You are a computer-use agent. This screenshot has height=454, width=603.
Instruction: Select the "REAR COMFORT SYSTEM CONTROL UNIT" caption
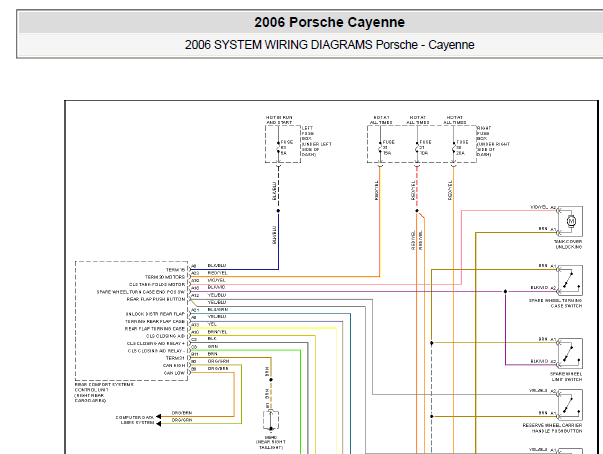point(104,392)
